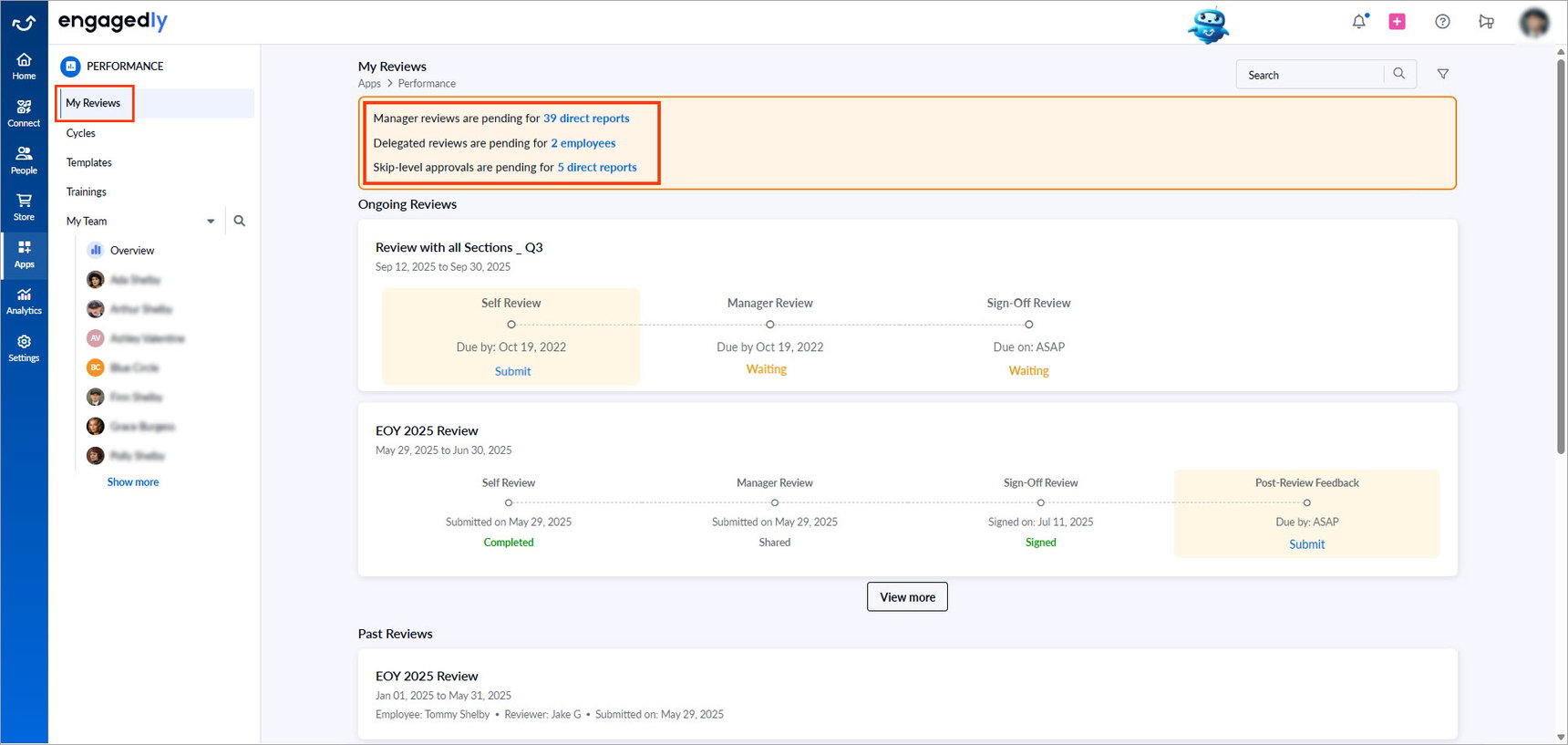
Task: Open Cycles in the Performance menu
Action: click(x=81, y=133)
